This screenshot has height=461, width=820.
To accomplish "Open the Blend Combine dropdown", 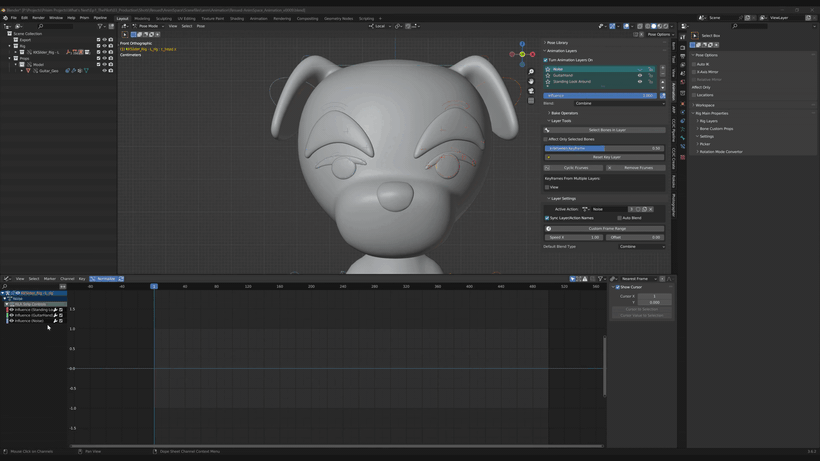I will [x=618, y=103].
